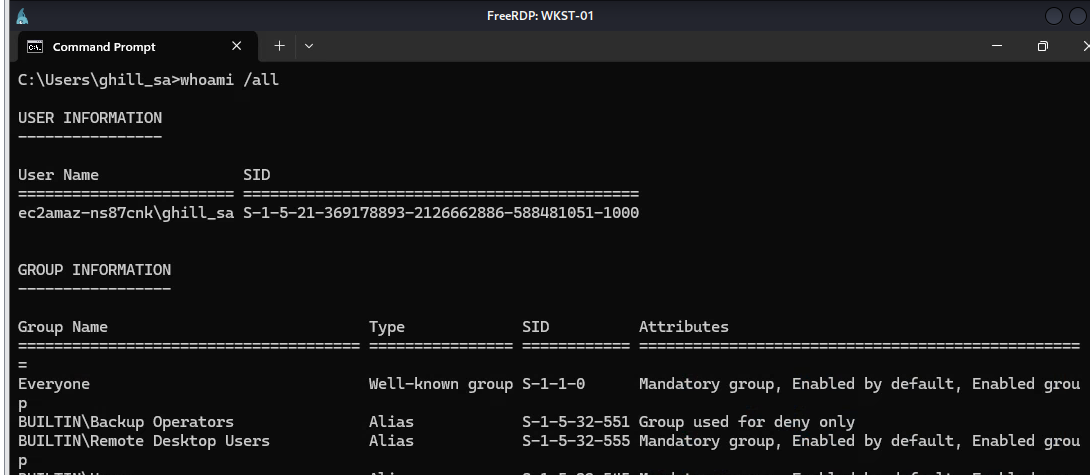
Task: Expand the new tab profile dropdown chevron
Action: pyautogui.click(x=309, y=46)
